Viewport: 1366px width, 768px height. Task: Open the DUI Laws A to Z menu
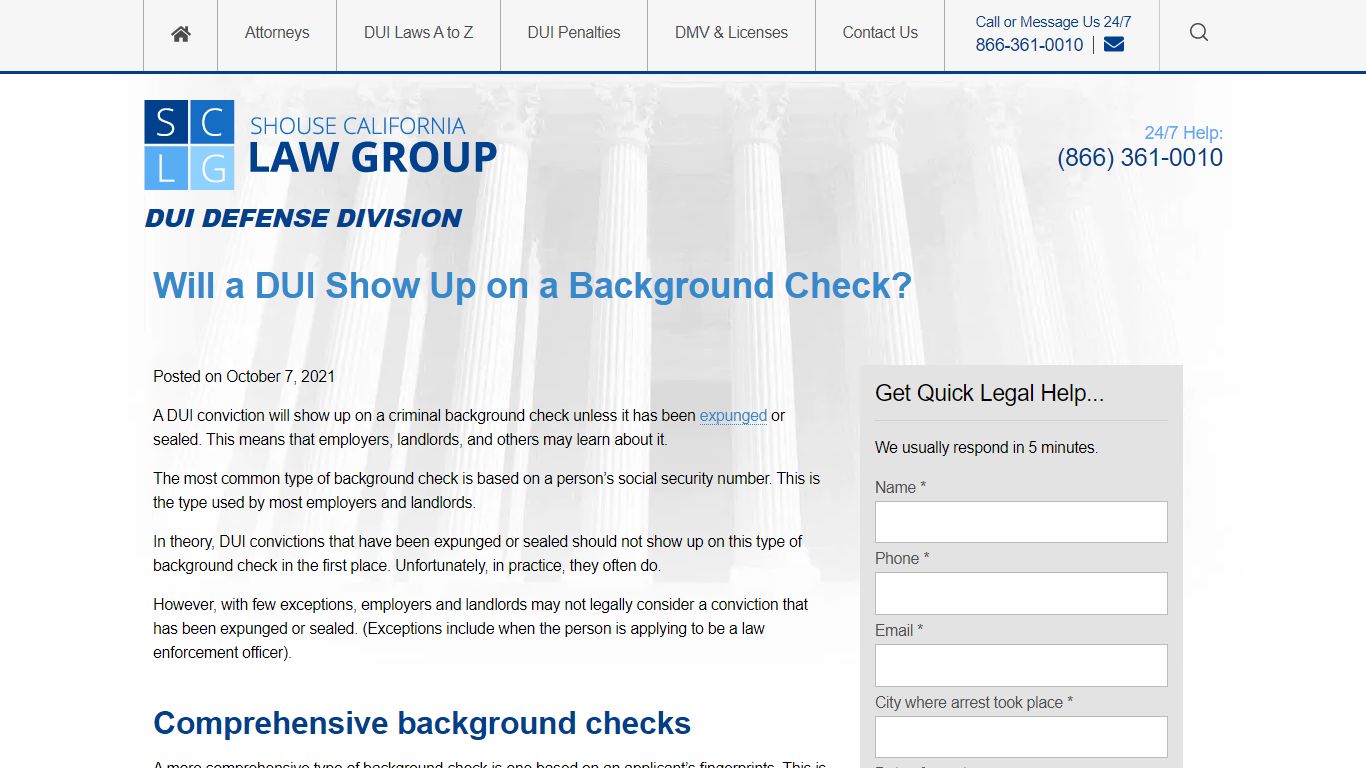tap(418, 33)
